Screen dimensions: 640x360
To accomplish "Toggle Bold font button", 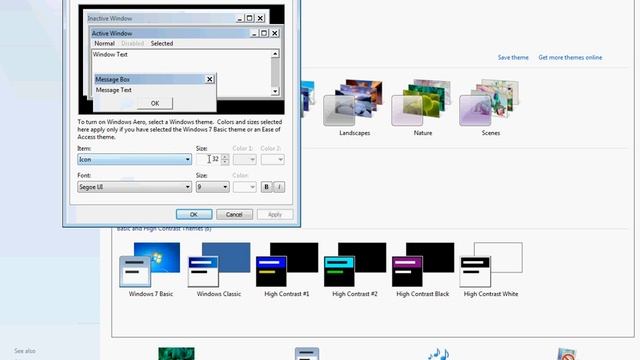I will tap(267, 187).
